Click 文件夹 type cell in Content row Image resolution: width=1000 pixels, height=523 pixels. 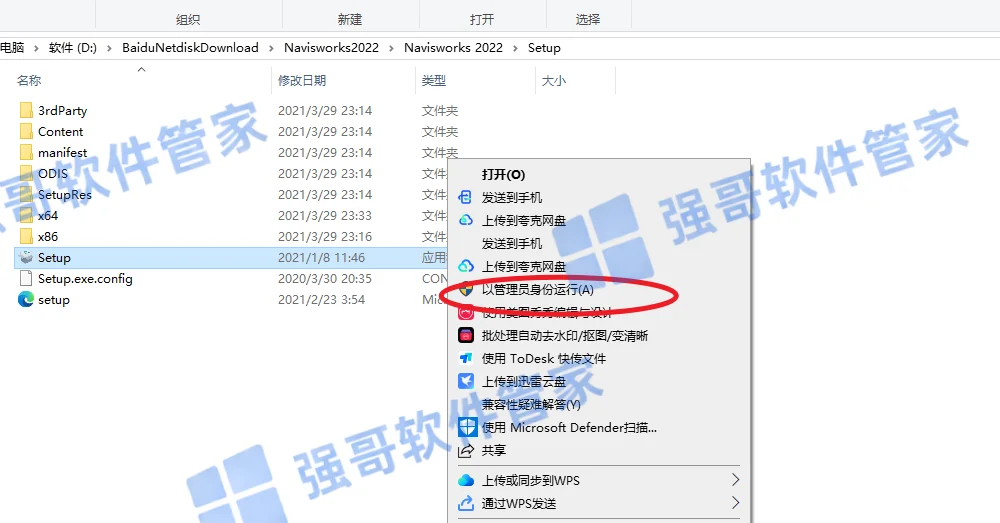[x=439, y=131]
